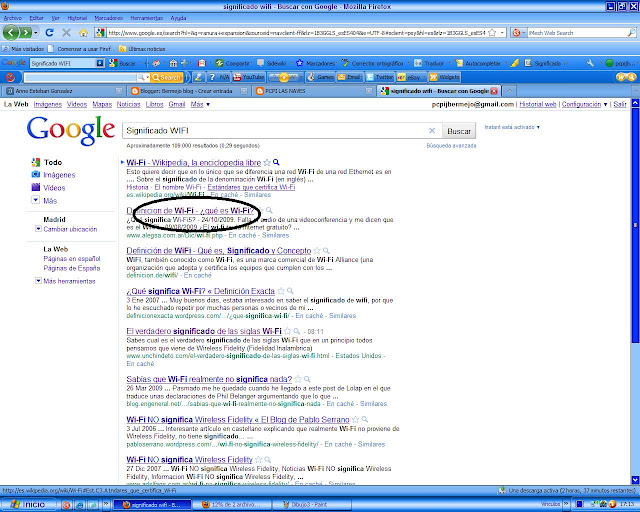Open Sidewiki from the Google Toolbar
Image resolution: width=640 pixels, height=512 pixels.
tap(272, 63)
